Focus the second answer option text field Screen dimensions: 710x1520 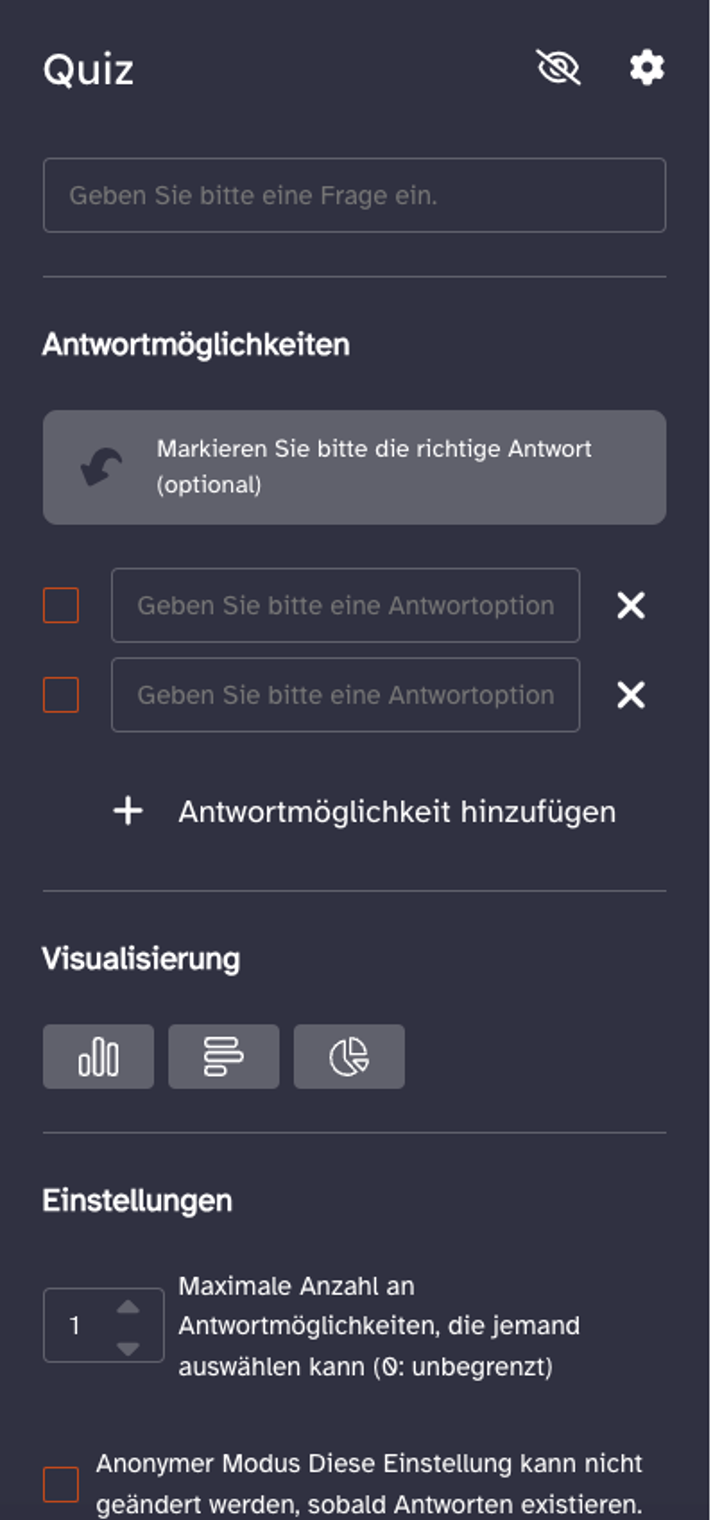345,695
